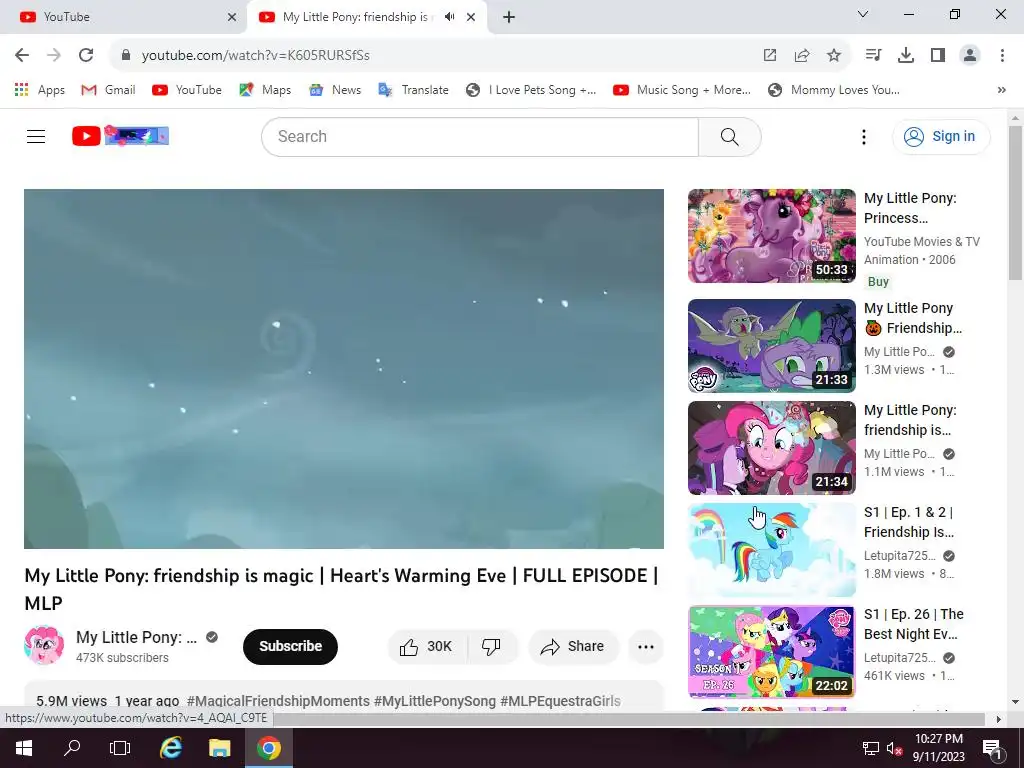
Task: Show more bookmarks with double chevron
Action: [1001, 90]
